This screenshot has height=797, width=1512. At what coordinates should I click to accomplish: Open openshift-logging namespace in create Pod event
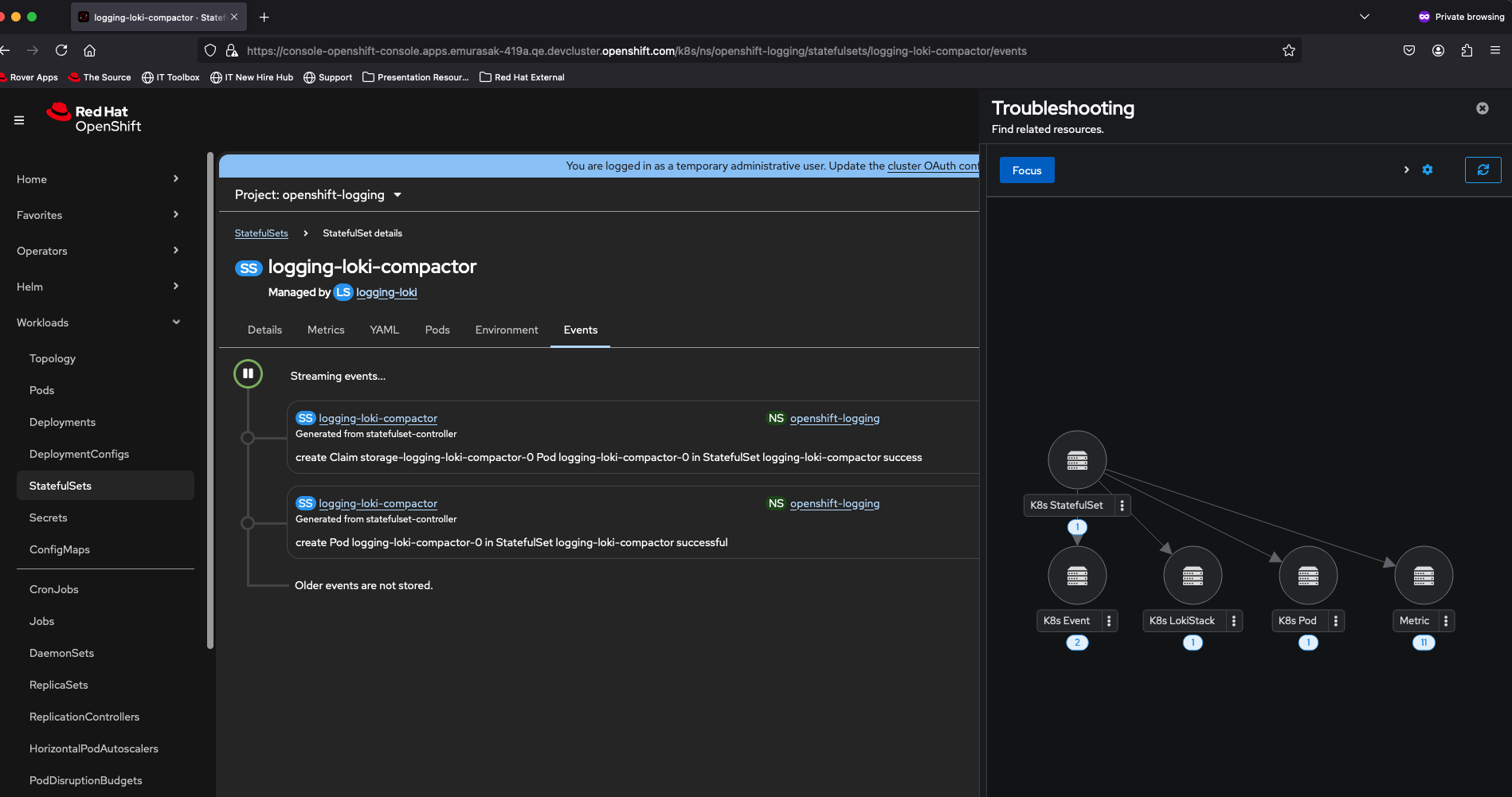tap(835, 503)
